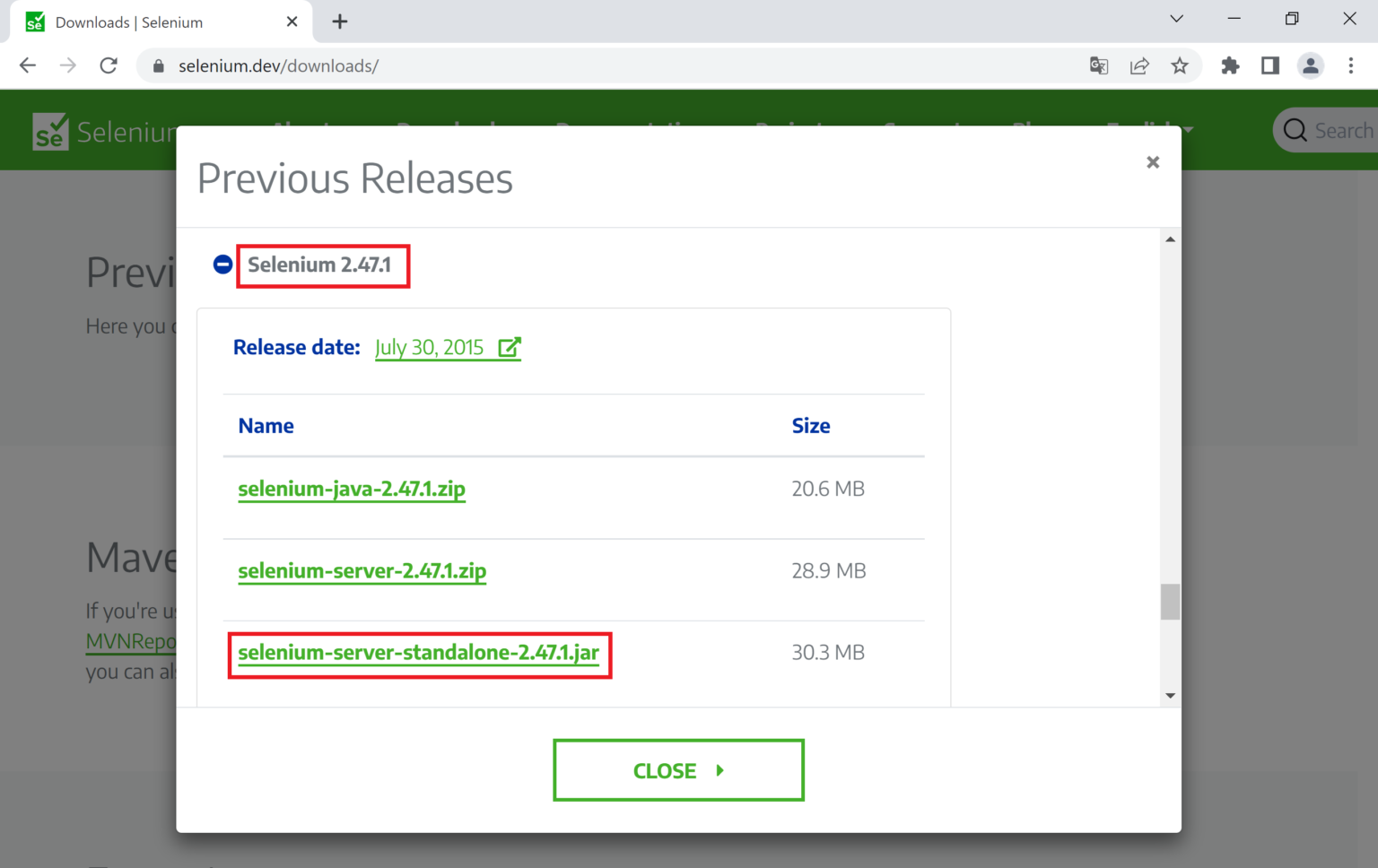Download selenium-java-2.47.1.zip
The width and height of the screenshot is (1378, 868).
[352, 489]
